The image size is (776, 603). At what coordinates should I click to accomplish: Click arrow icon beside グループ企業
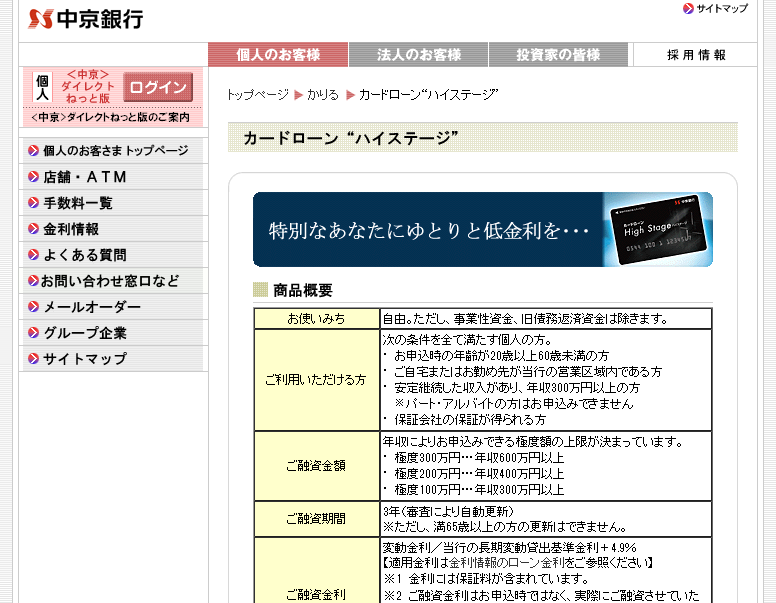[x=34, y=332]
